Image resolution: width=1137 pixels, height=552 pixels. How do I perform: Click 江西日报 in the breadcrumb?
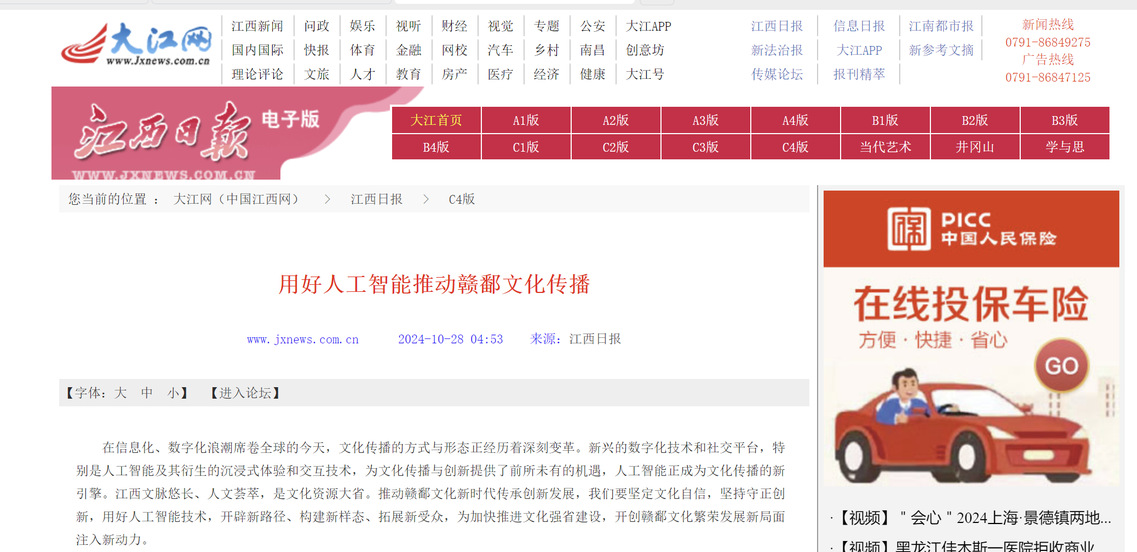pos(376,199)
